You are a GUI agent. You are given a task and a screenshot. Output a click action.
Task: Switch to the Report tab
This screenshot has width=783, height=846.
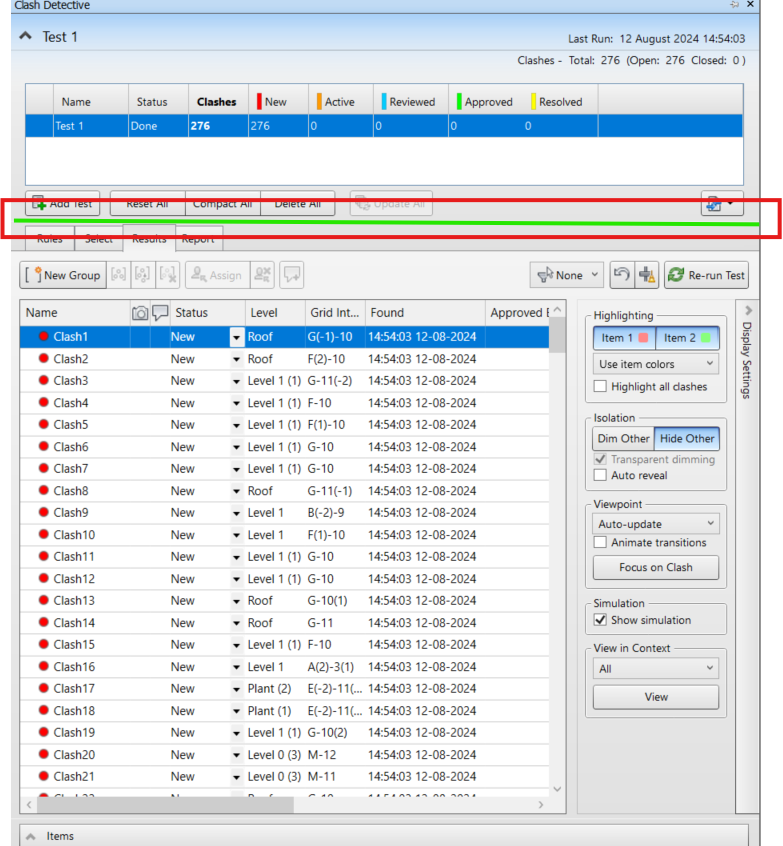[199, 239]
